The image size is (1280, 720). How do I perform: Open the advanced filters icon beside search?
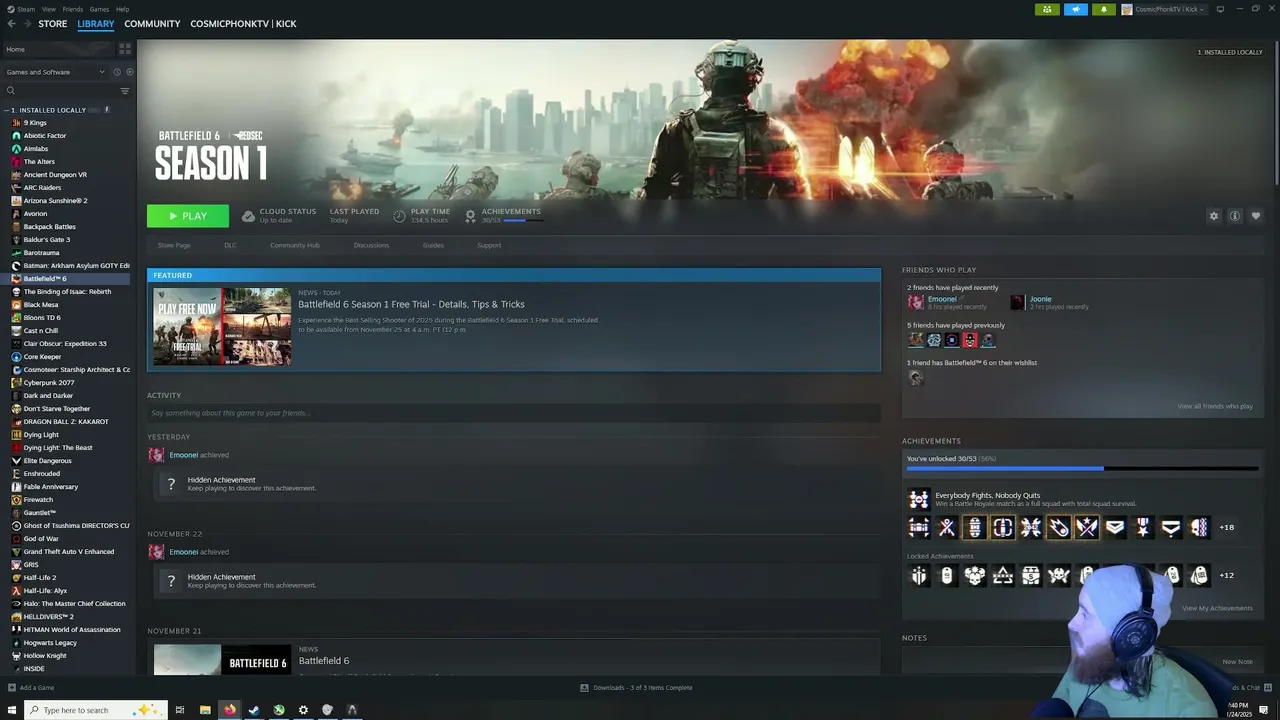pyautogui.click(x=125, y=91)
